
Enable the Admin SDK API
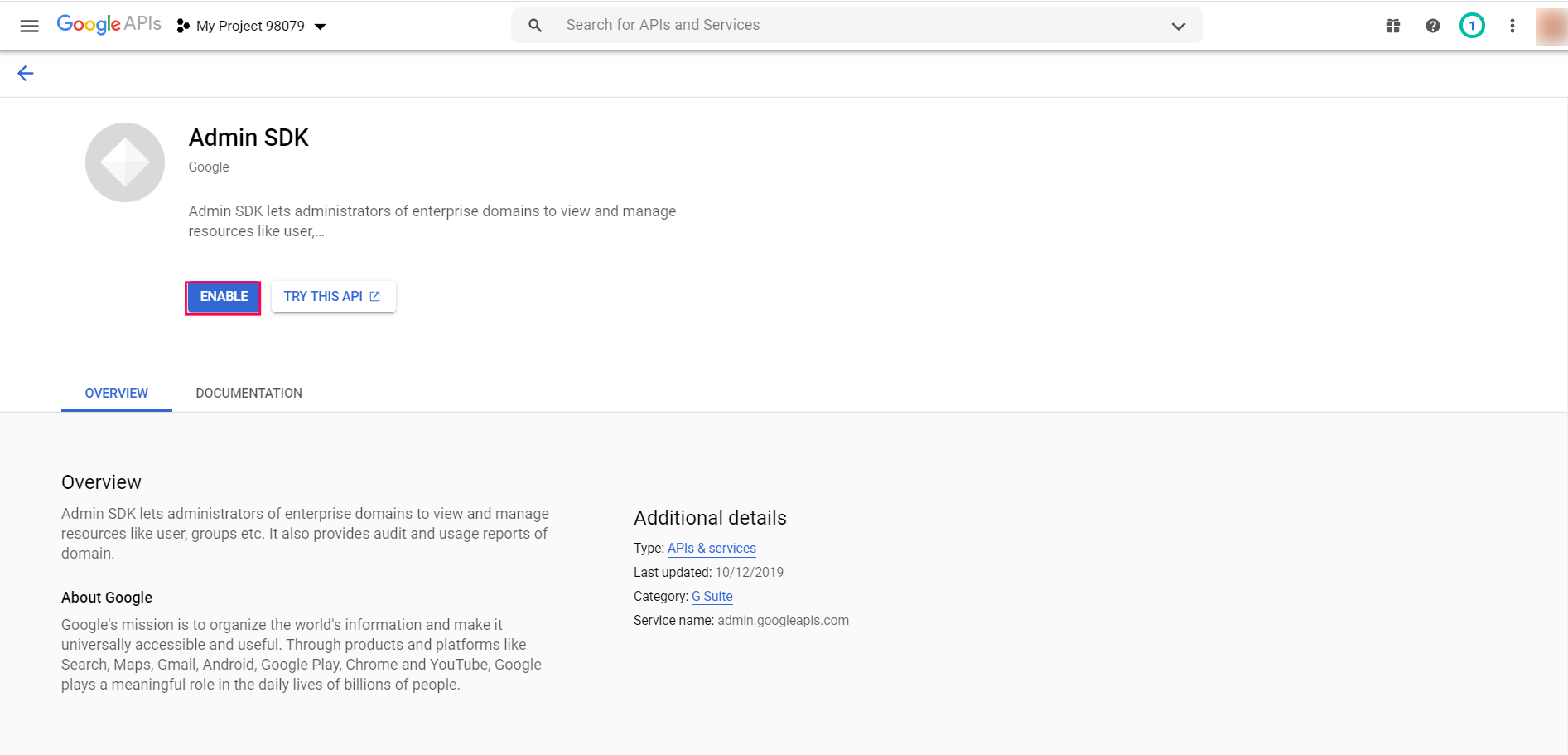224,297
